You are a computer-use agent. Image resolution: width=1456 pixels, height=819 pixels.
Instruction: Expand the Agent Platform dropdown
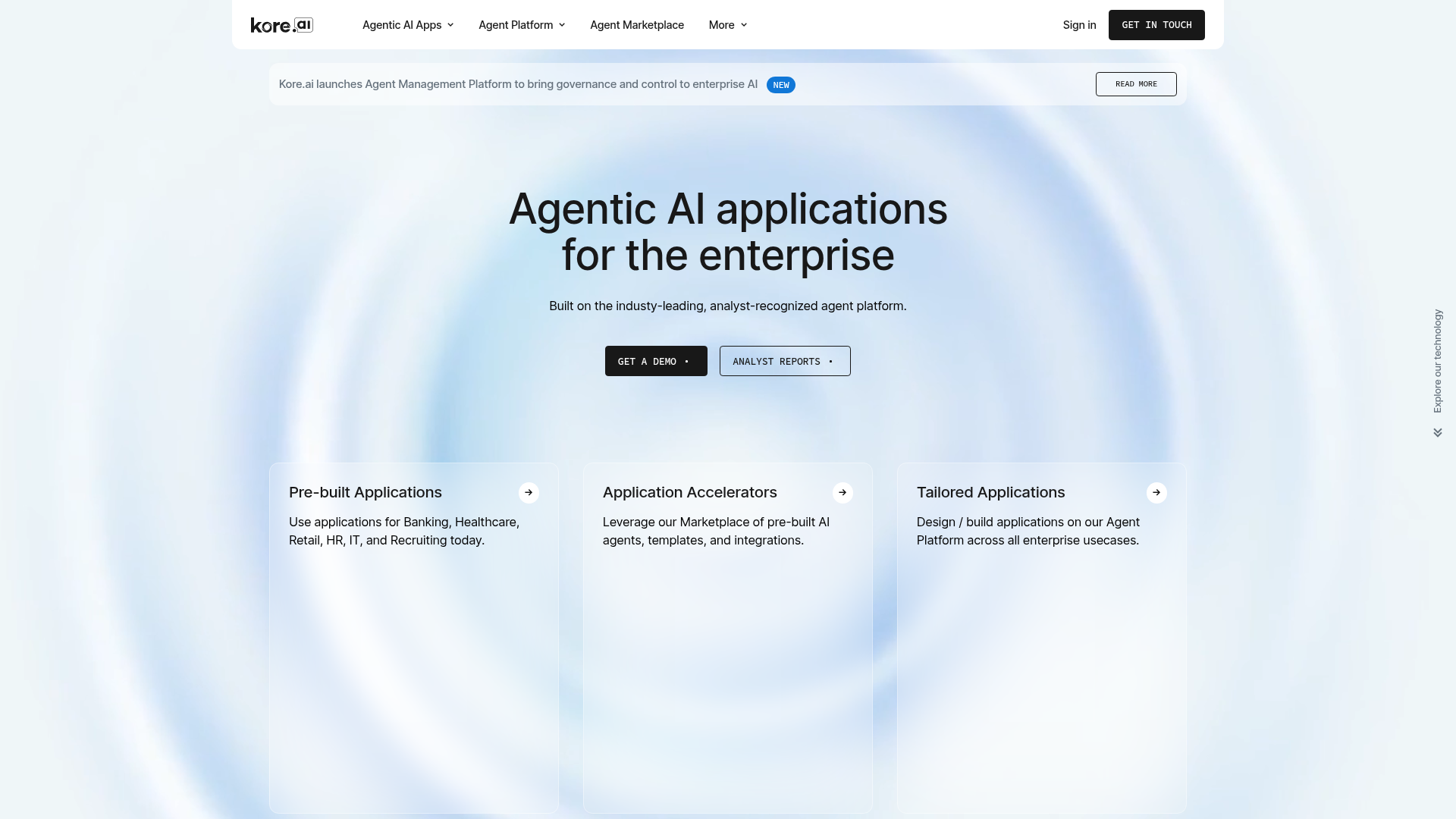(x=522, y=25)
